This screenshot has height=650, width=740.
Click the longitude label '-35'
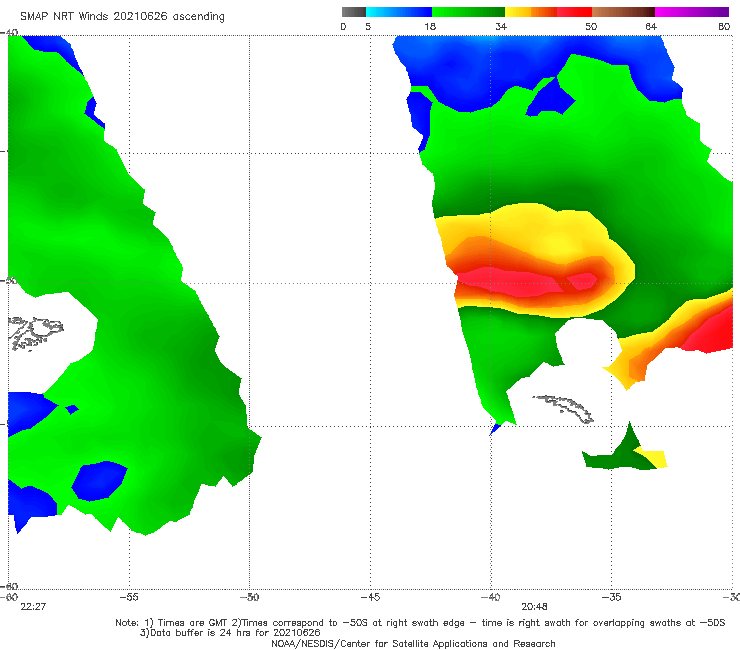(x=611, y=597)
